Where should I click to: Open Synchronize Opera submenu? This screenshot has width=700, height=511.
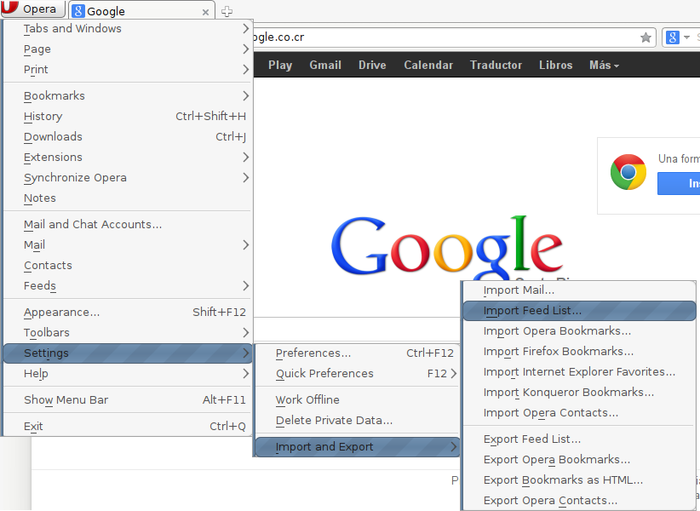pyautogui.click(x=128, y=178)
